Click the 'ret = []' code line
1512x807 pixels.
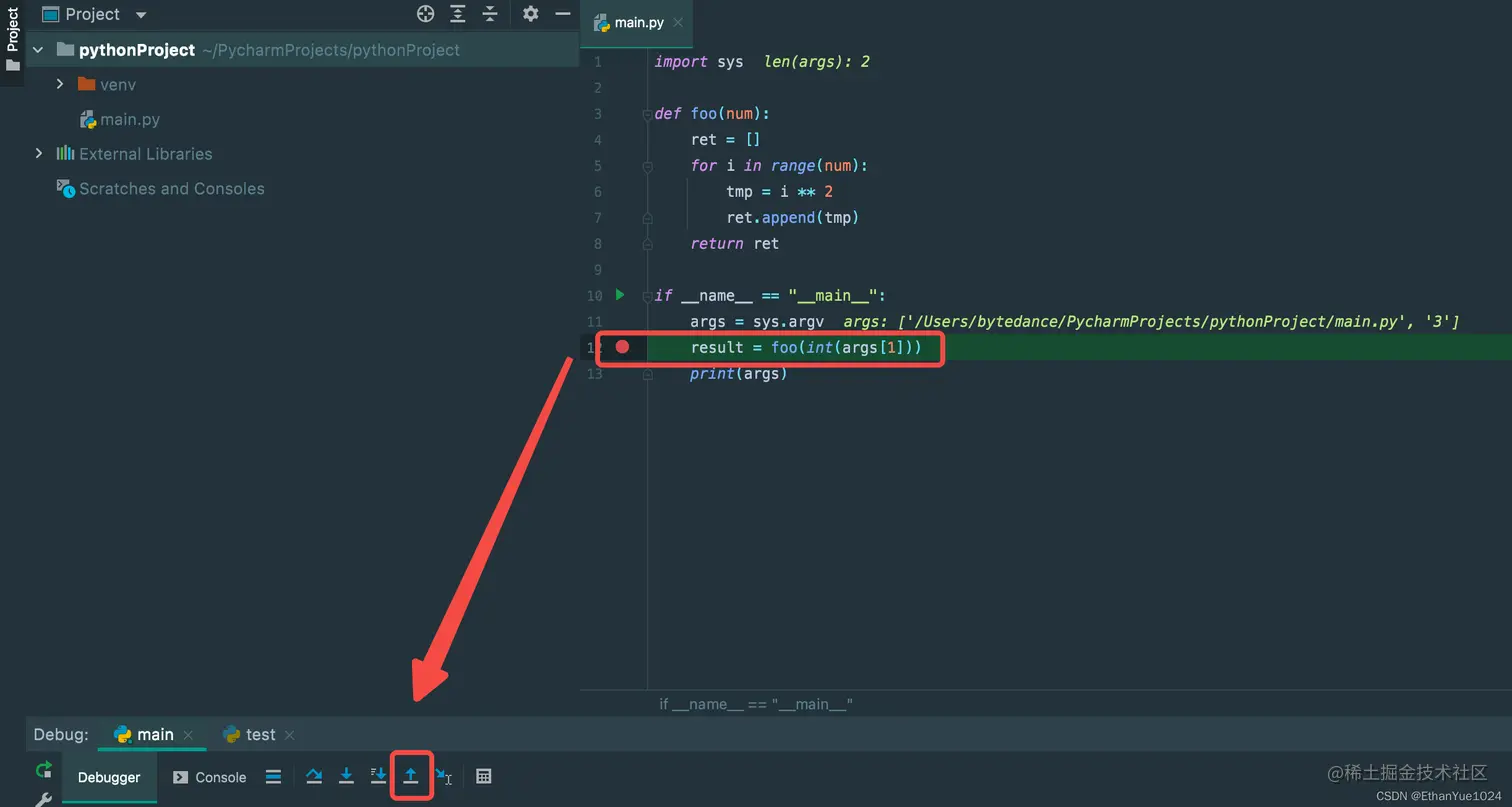(x=726, y=140)
